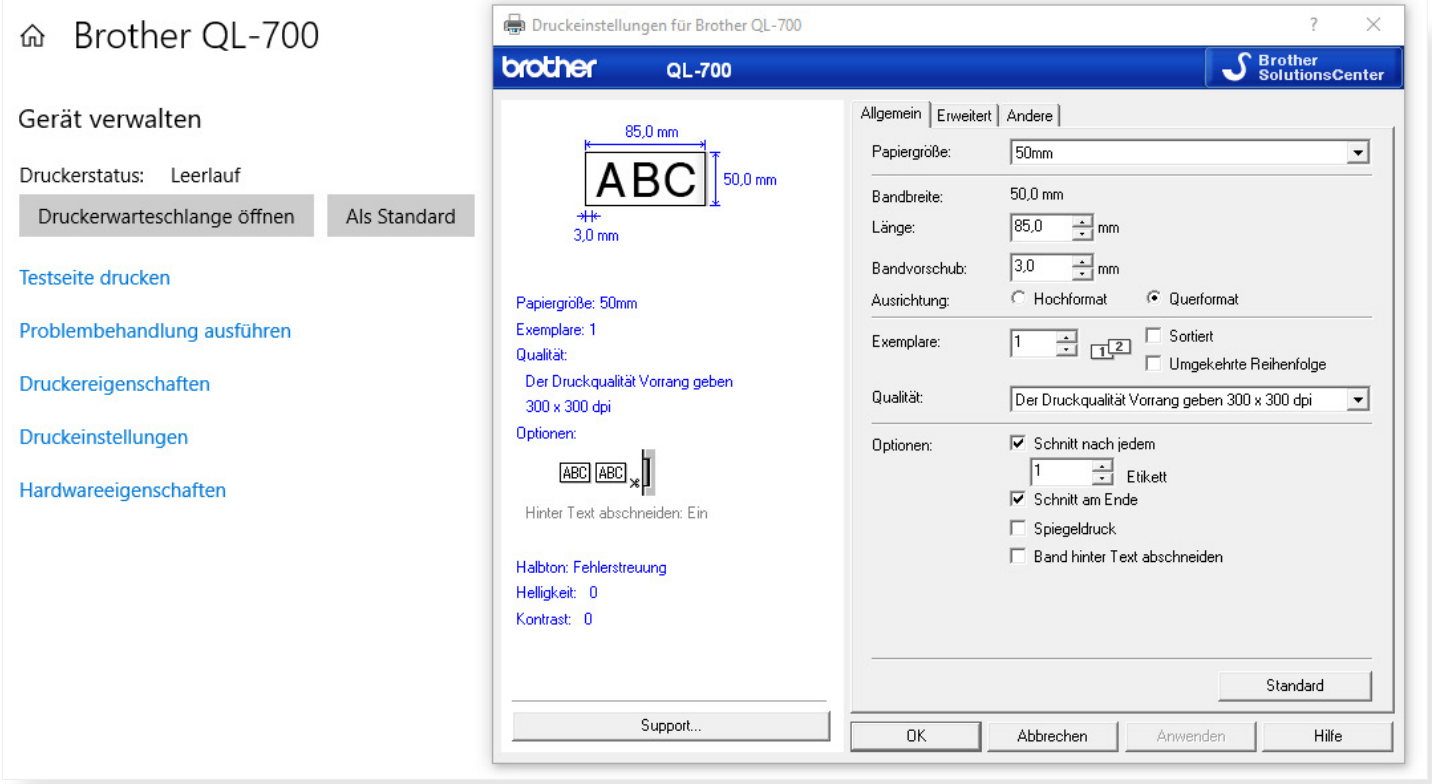Switch to the Allgemein tab
Viewport: 1432px width, 784px height.
(890, 114)
